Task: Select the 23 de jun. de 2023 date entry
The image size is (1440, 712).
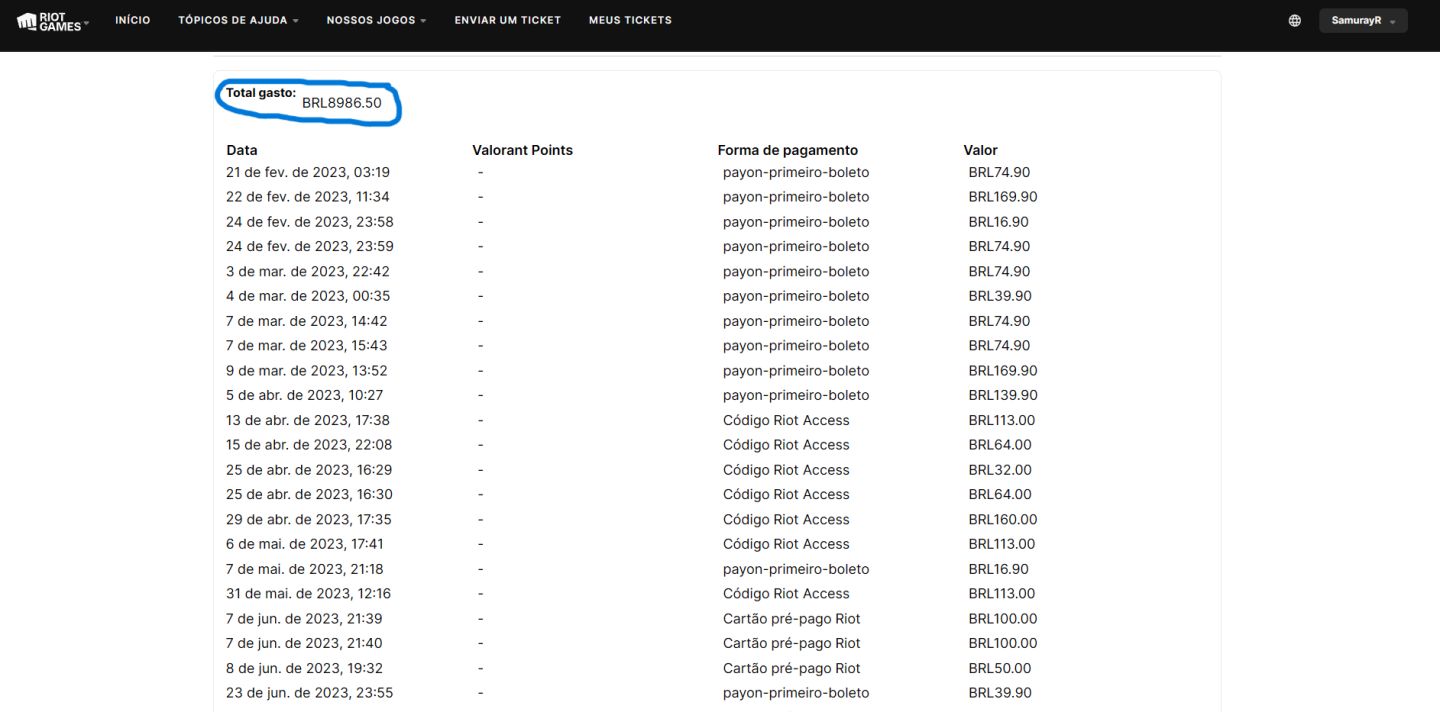Action: [x=310, y=693]
